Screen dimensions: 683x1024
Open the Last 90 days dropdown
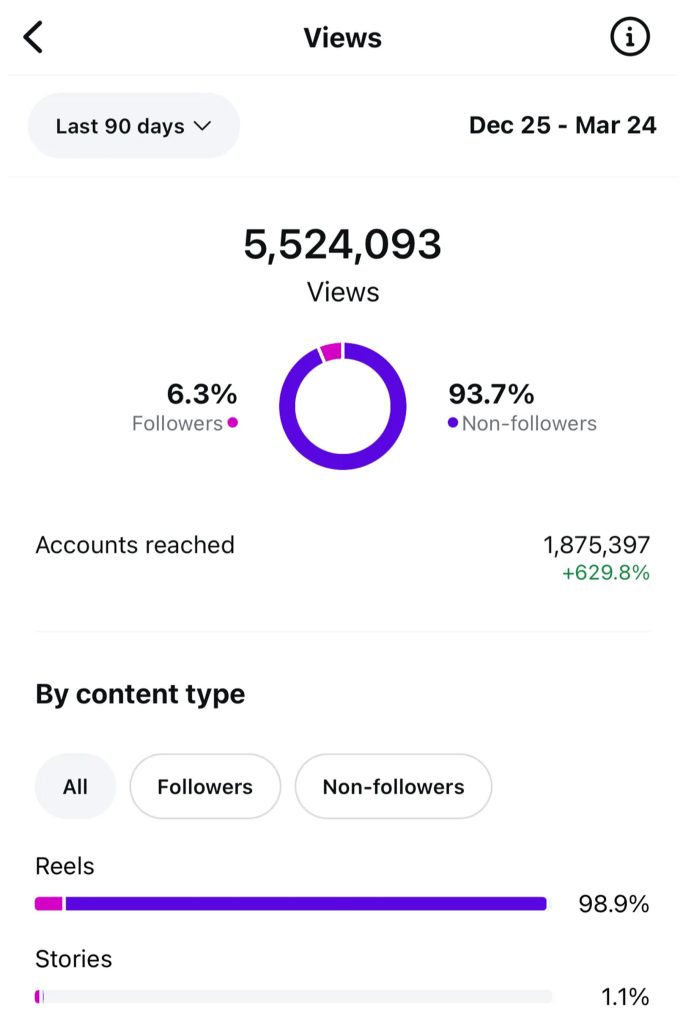pos(133,126)
